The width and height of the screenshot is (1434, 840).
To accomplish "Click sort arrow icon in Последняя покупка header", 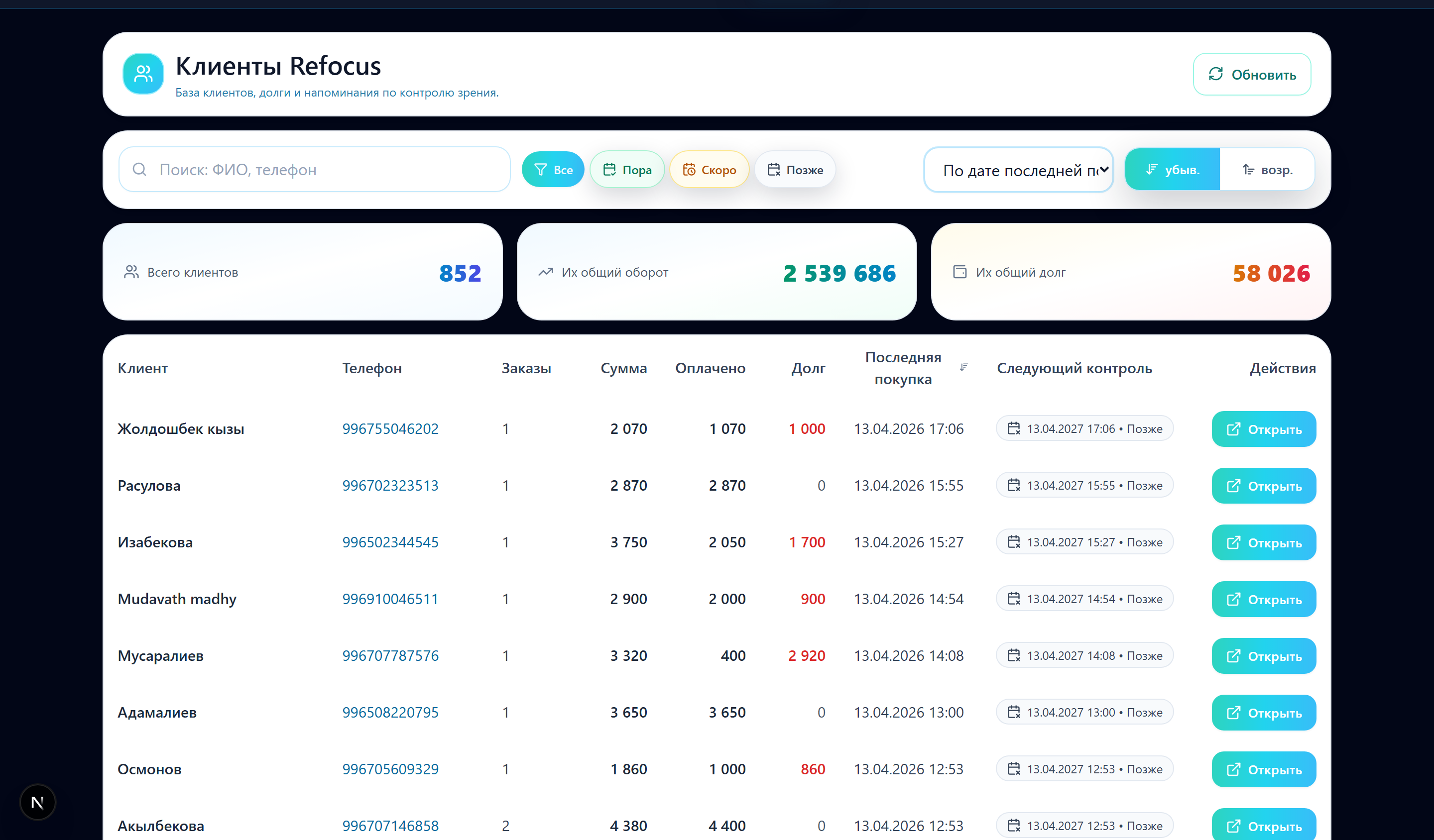I will pos(963,367).
